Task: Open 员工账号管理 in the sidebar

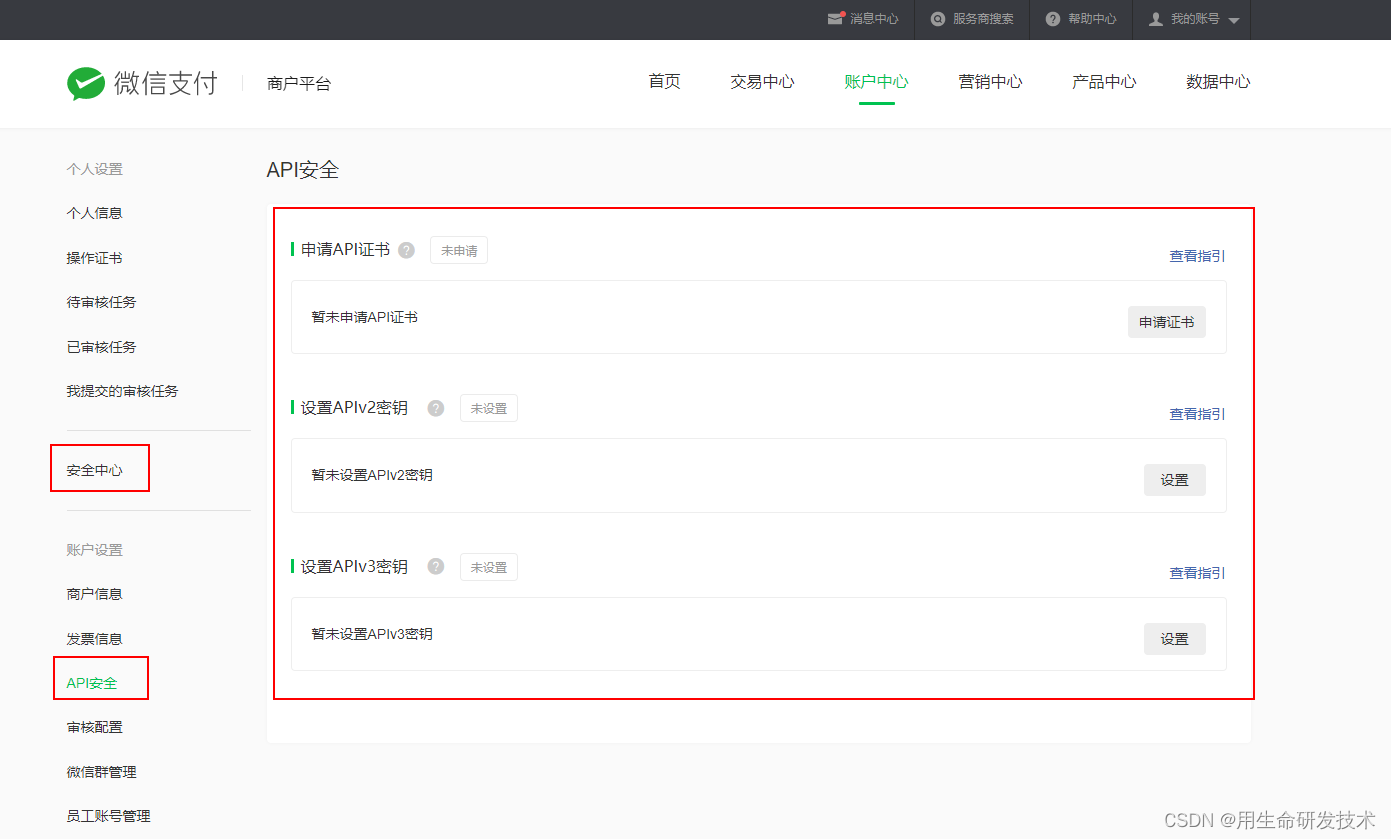Action: pyautogui.click(x=108, y=816)
